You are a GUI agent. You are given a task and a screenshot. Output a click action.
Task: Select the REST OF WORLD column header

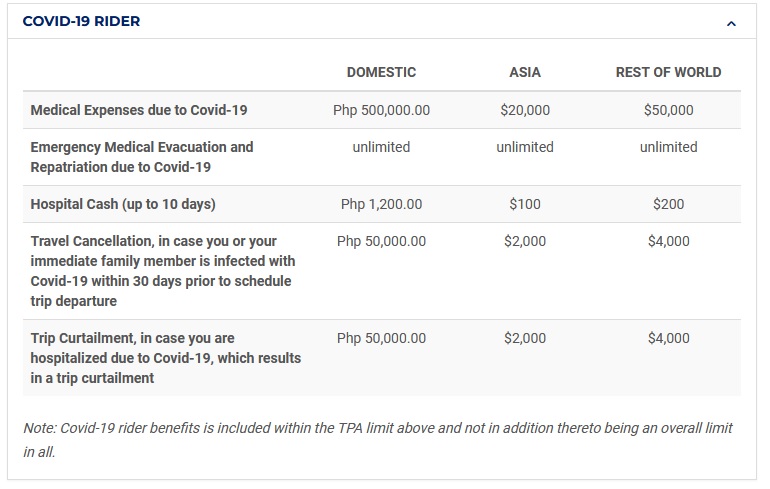point(668,72)
